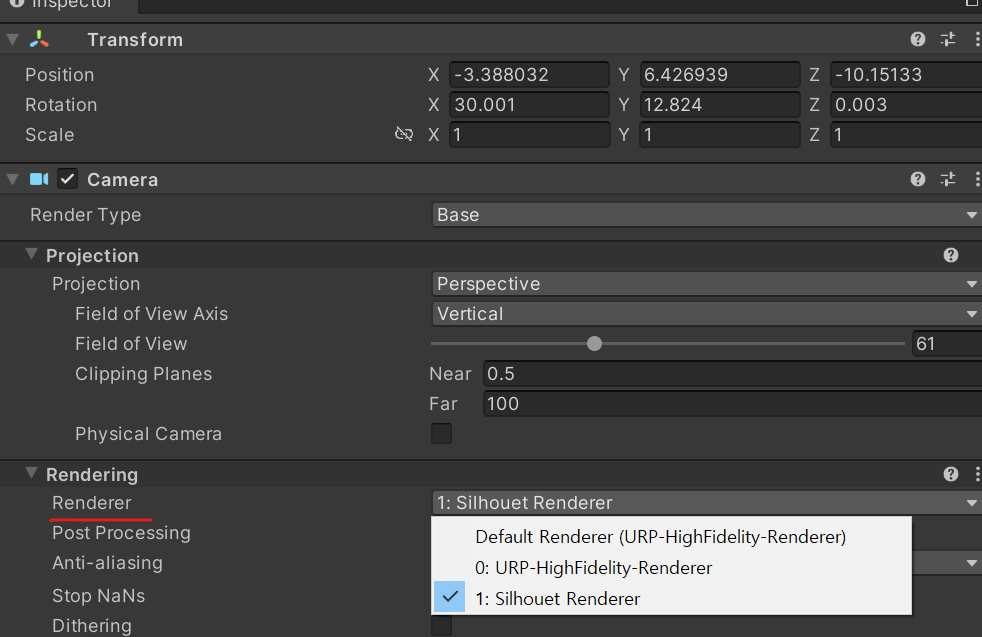Open the Field of View Axis dropdown

point(706,314)
